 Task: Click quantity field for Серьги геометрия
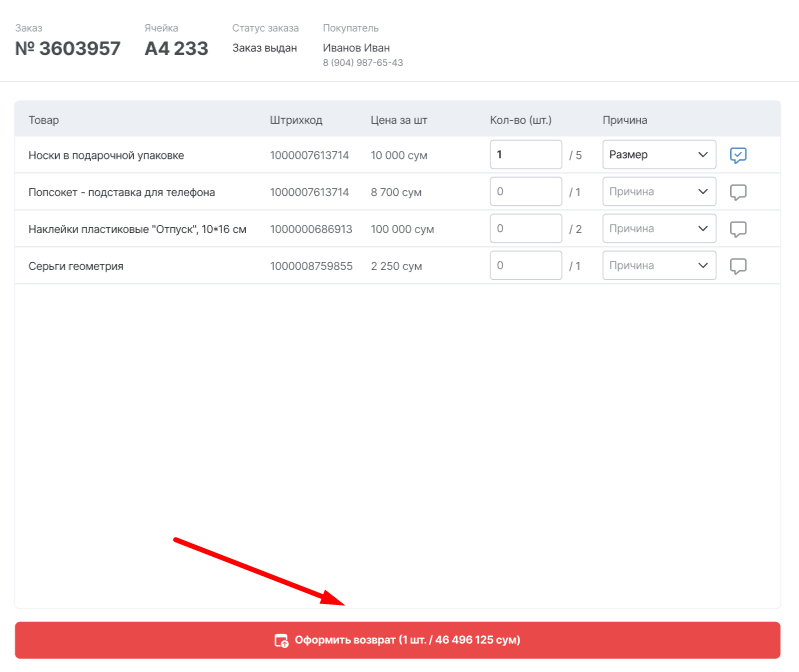pos(526,265)
